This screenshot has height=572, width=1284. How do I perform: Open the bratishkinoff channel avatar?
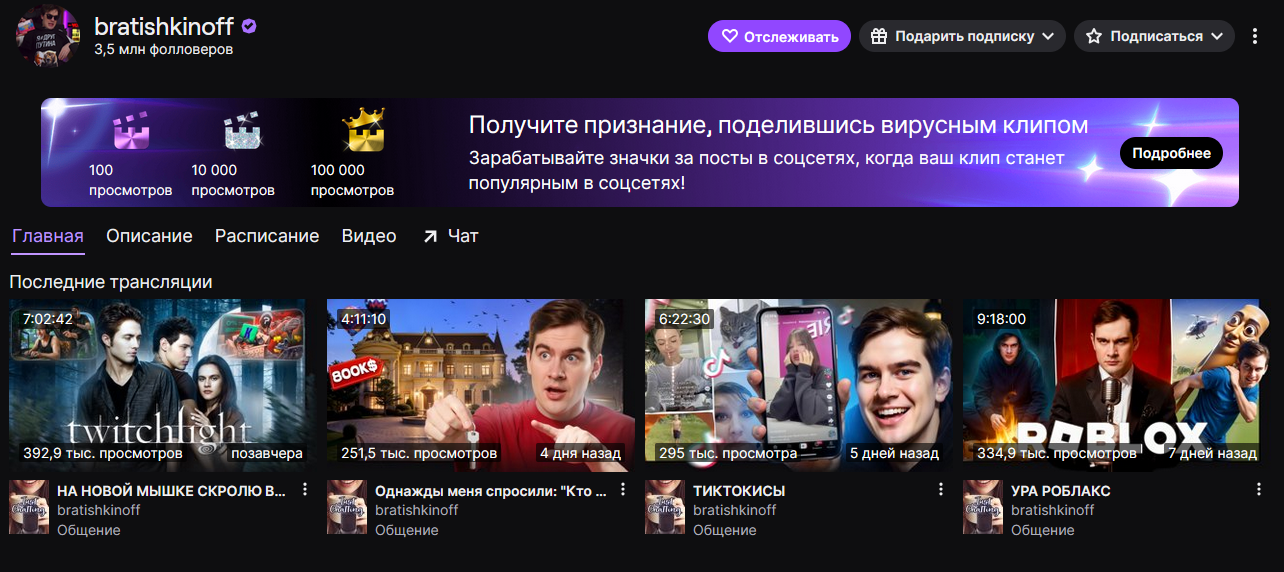pos(46,35)
